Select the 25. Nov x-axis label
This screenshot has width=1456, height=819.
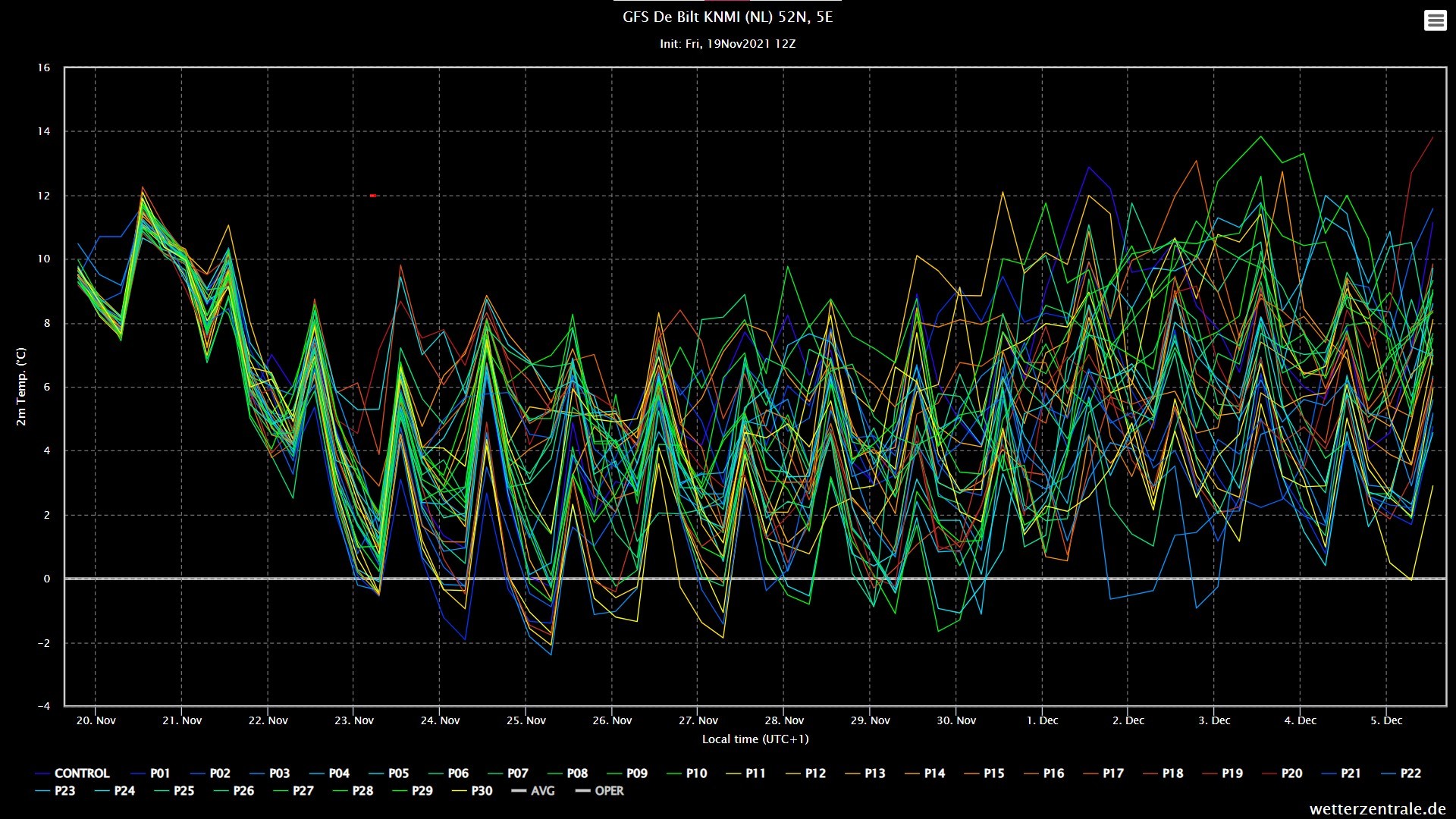(526, 720)
